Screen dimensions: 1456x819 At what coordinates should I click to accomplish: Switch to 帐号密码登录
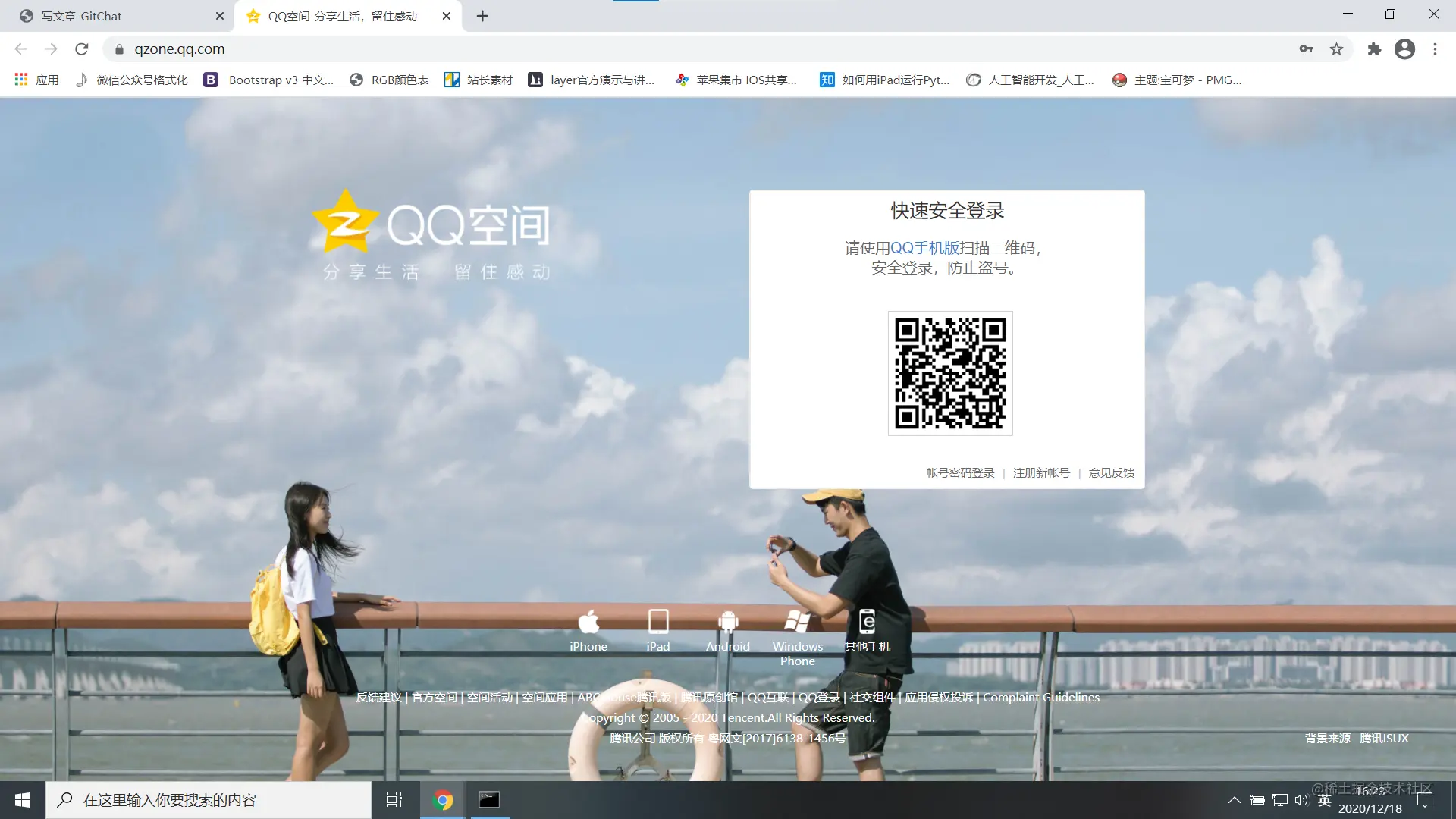pos(960,473)
